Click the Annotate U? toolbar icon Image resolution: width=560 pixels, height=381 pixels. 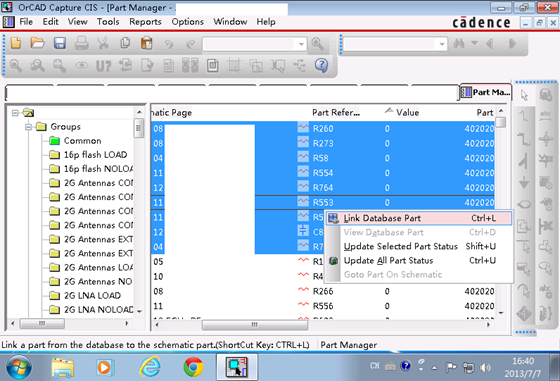pyautogui.click(x=103, y=66)
